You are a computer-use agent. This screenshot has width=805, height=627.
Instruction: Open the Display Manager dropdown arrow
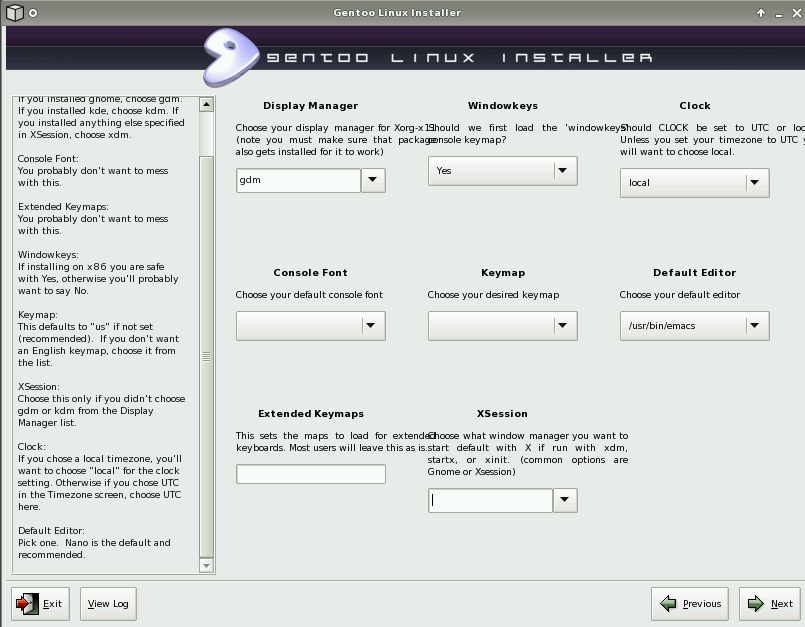(x=373, y=180)
